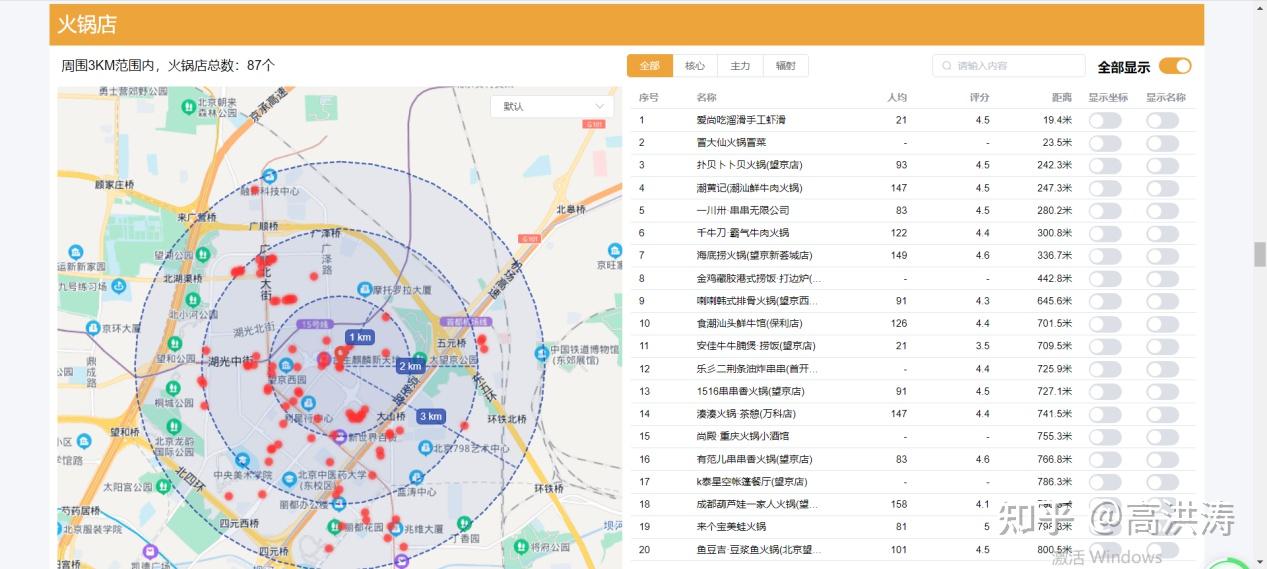The image size is (1267, 569).
Task: Switch to the 主力 tab
Action: (x=740, y=66)
